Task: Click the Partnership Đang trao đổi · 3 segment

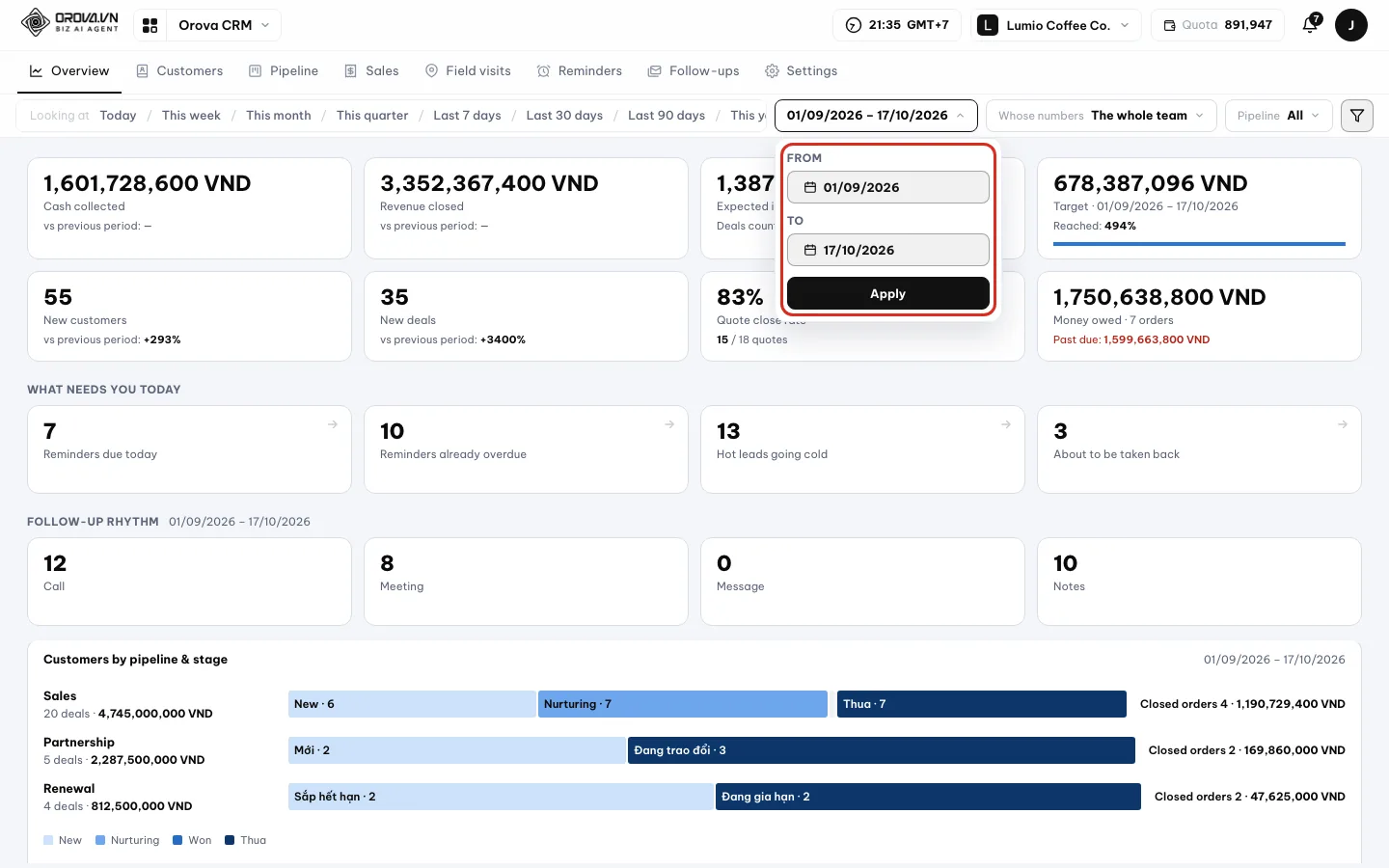Action: (882, 750)
